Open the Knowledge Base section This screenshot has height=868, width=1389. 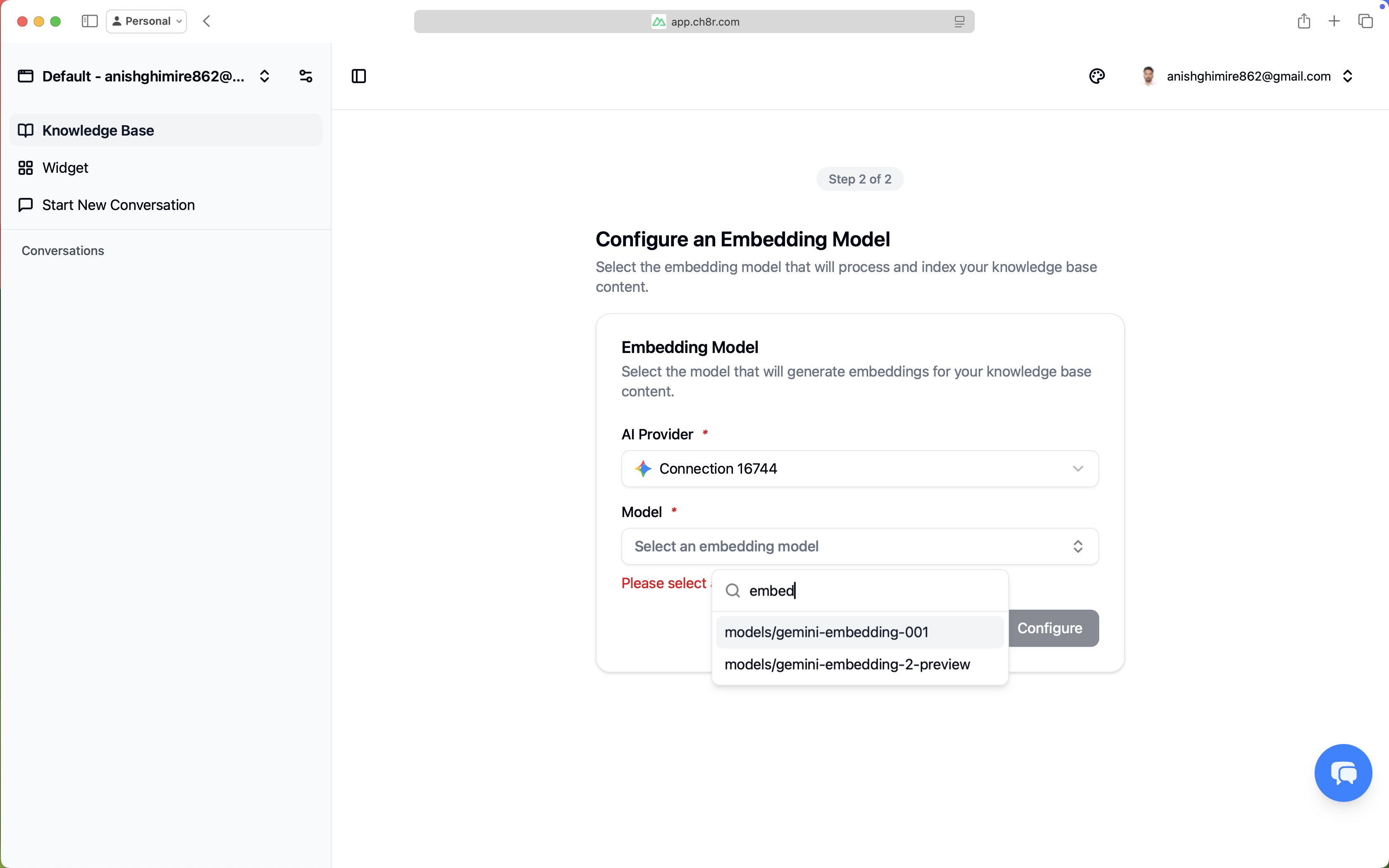(98, 130)
